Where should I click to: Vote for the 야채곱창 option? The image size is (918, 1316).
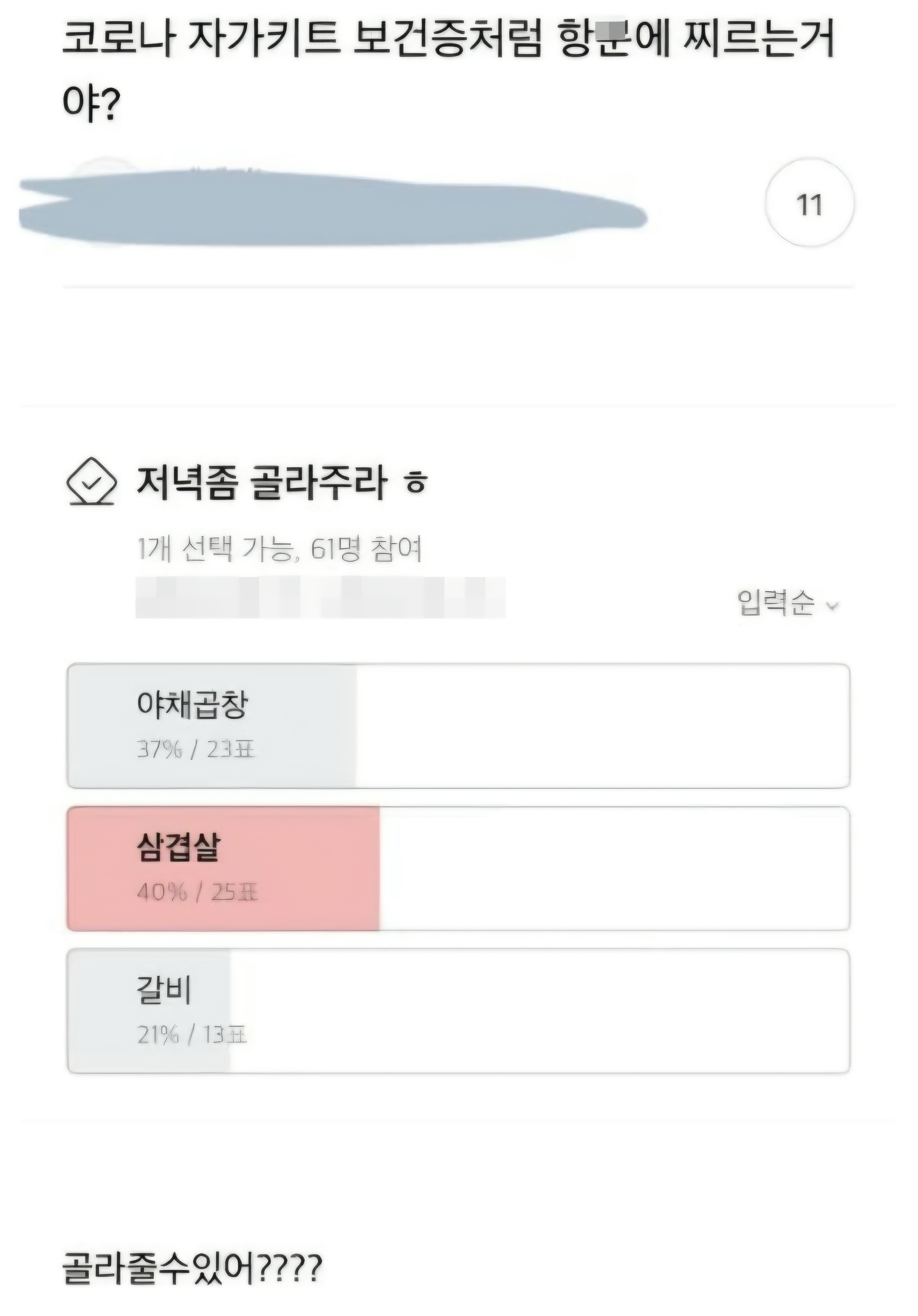(458, 726)
